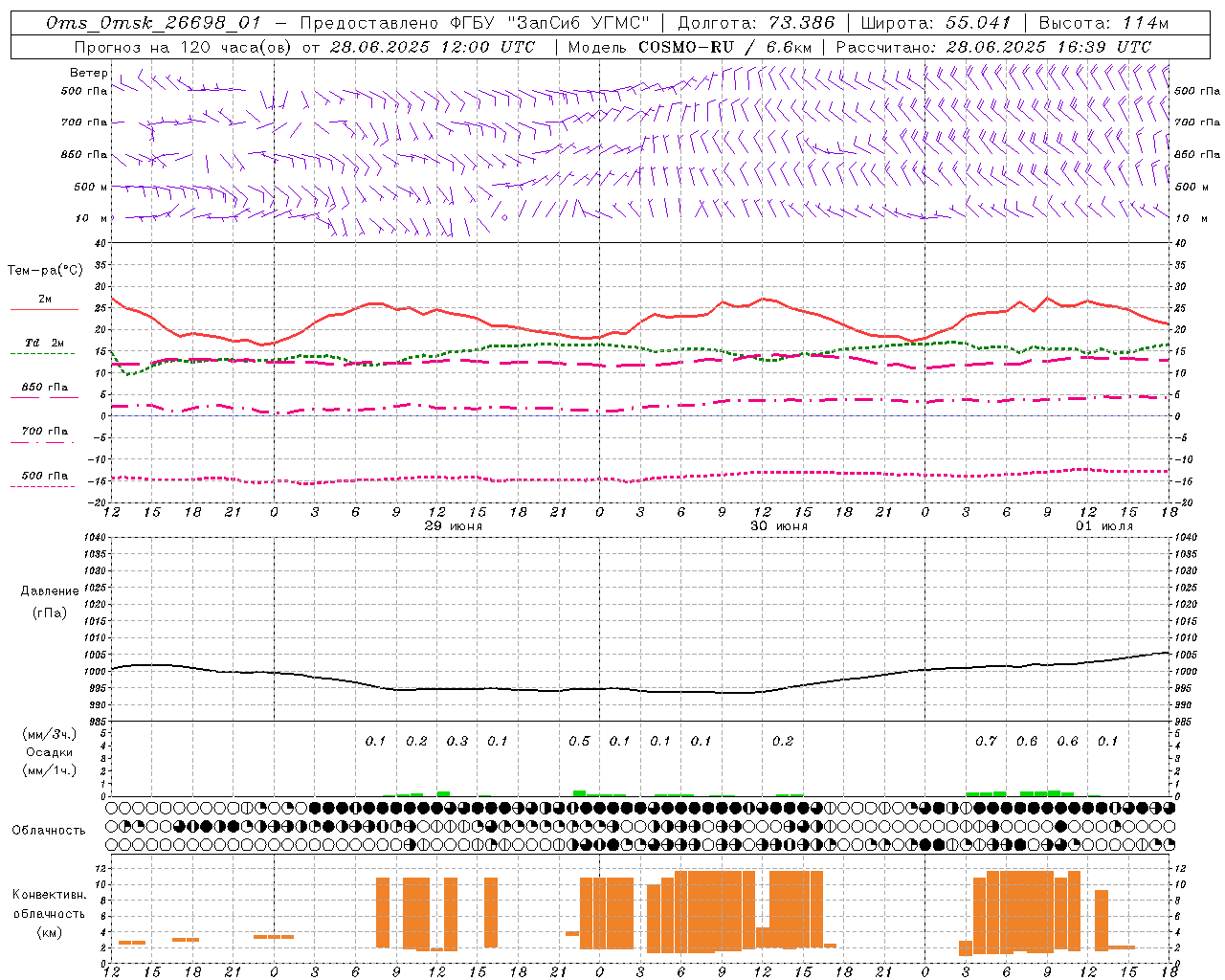
Task: Click the 0.5 precipitation amount value
Action: [579, 741]
